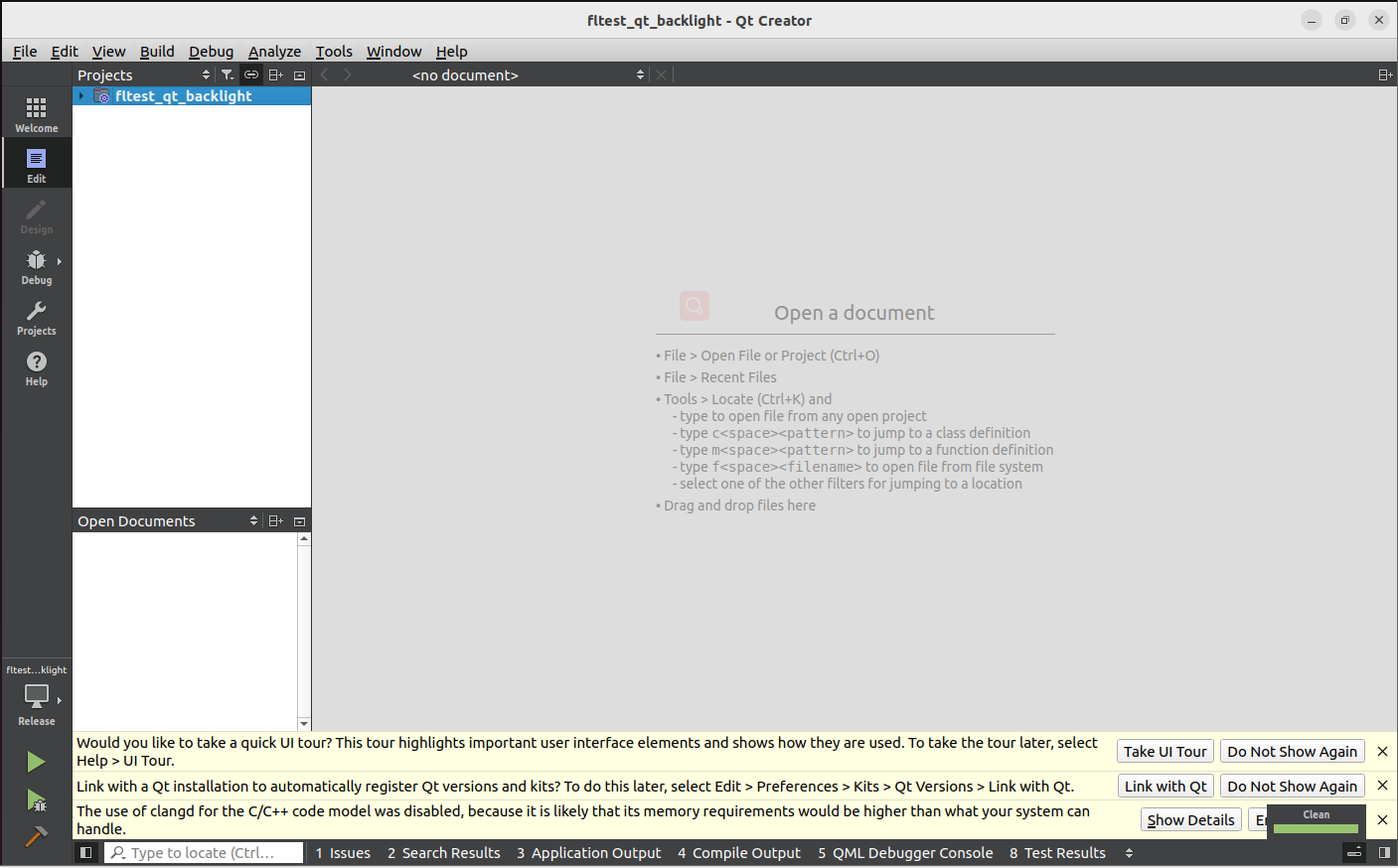Click the Link with Qt button
The height and width of the screenshot is (868, 1398).
(1165, 787)
